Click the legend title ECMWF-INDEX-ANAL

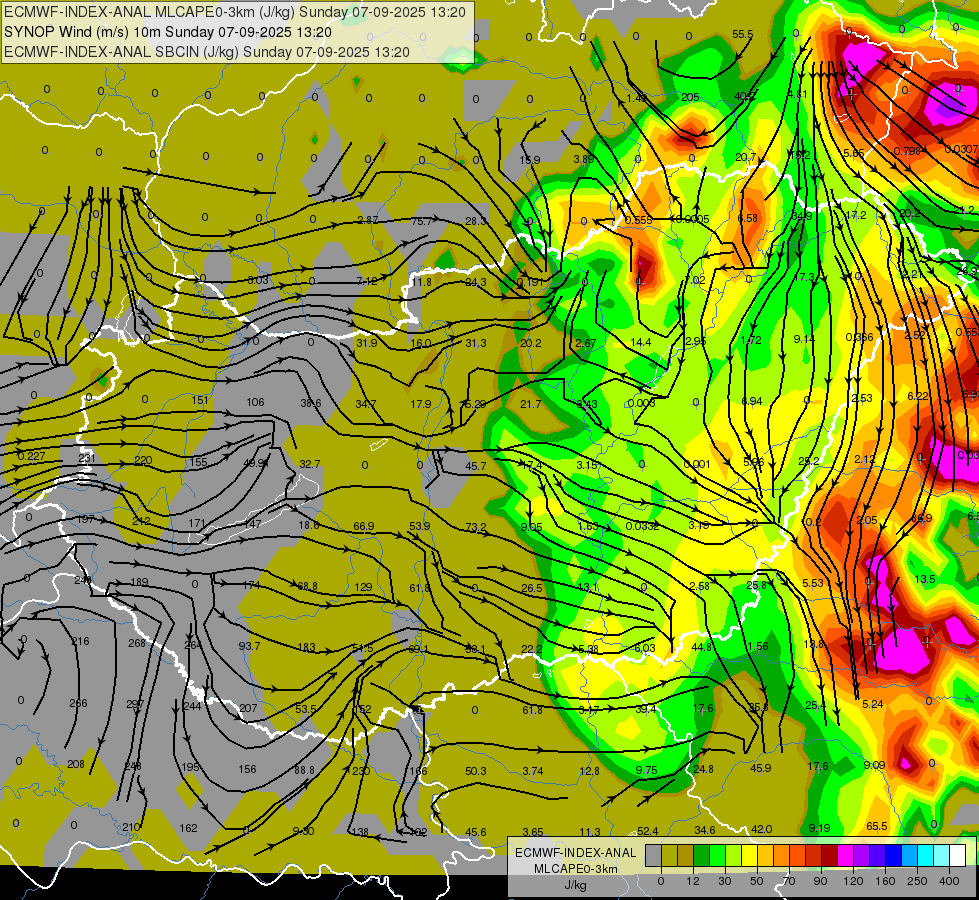575,853
